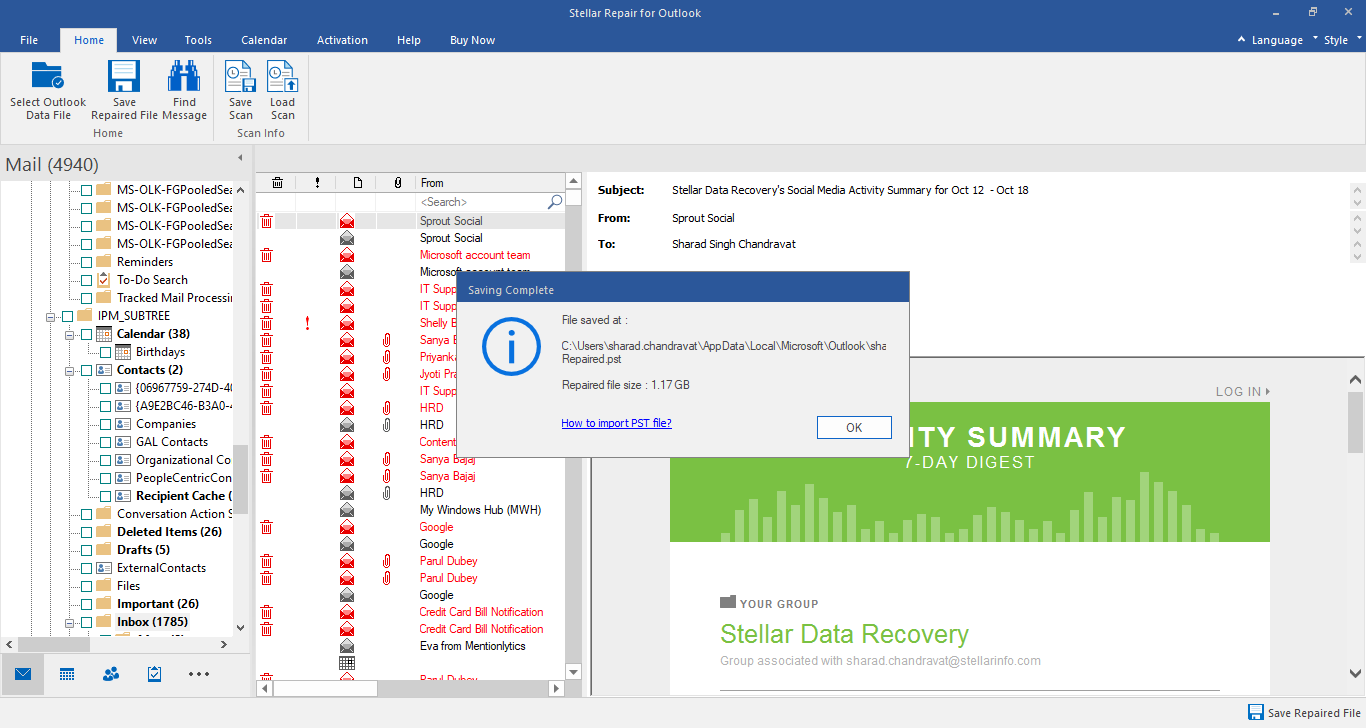Collapse the IPM_SUBTREE node
Image resolution: width=1366 pixels, height=728 pixels.
tap(51, 316)
